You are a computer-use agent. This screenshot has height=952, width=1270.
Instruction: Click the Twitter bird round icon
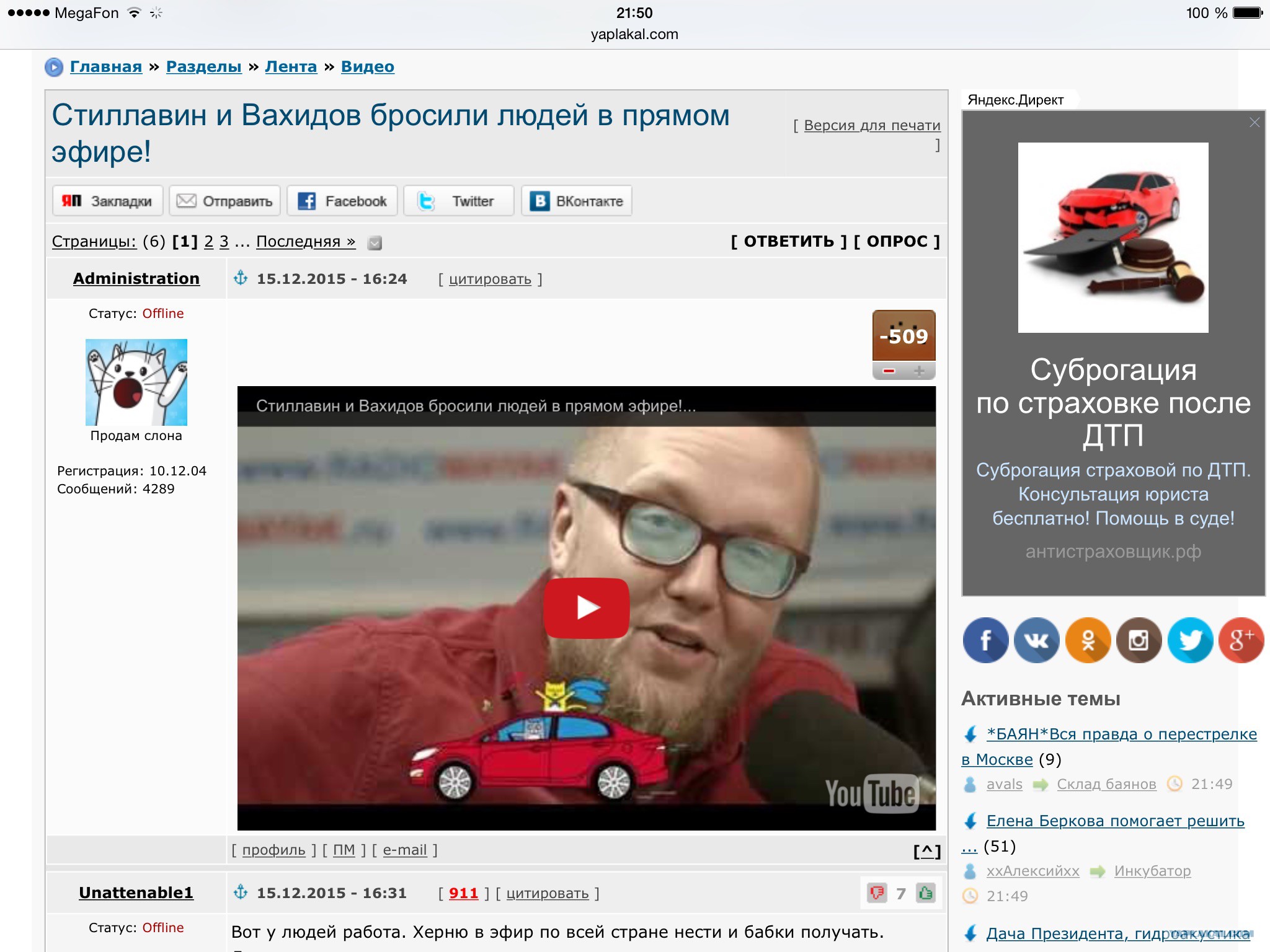point(1190,640)
